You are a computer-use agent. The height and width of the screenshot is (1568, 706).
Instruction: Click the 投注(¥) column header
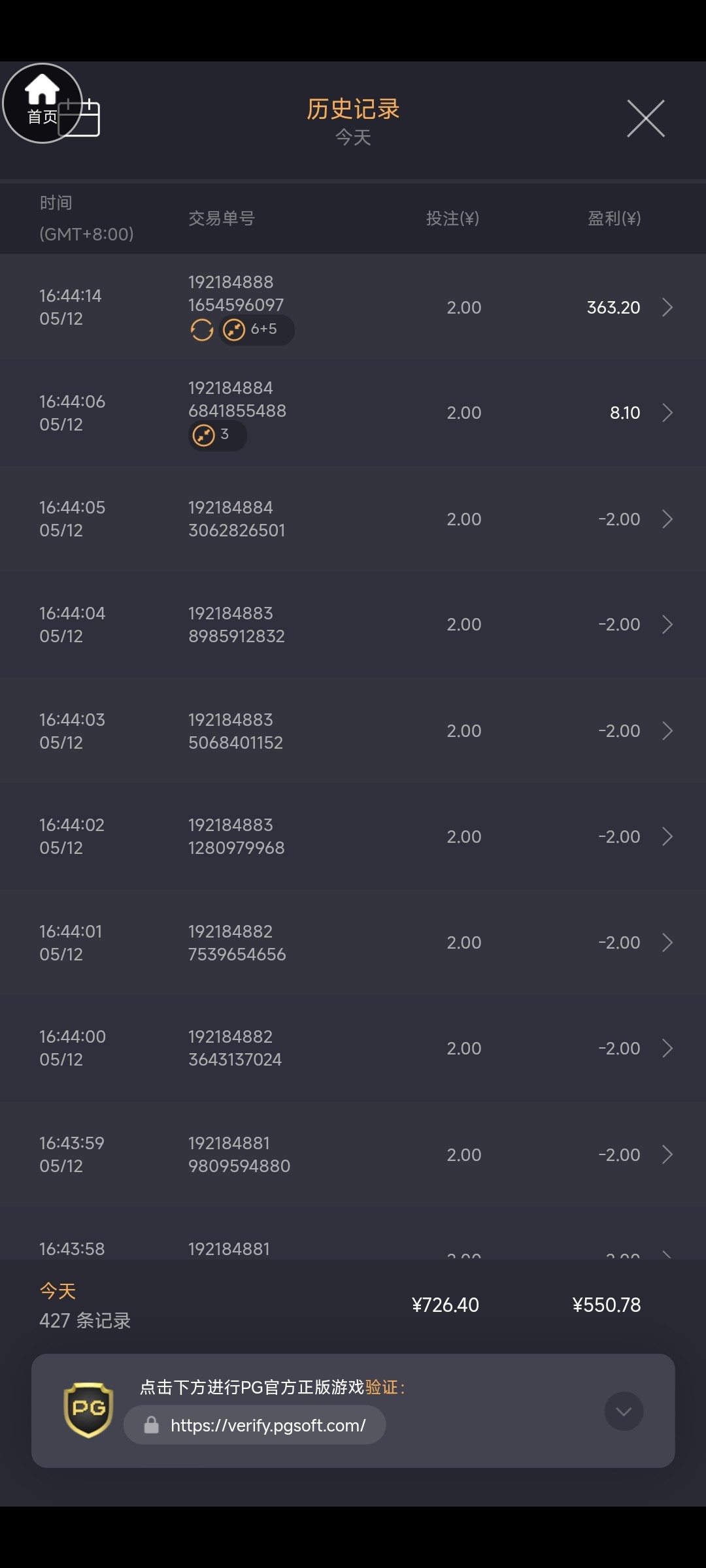(x=452, y=218)
